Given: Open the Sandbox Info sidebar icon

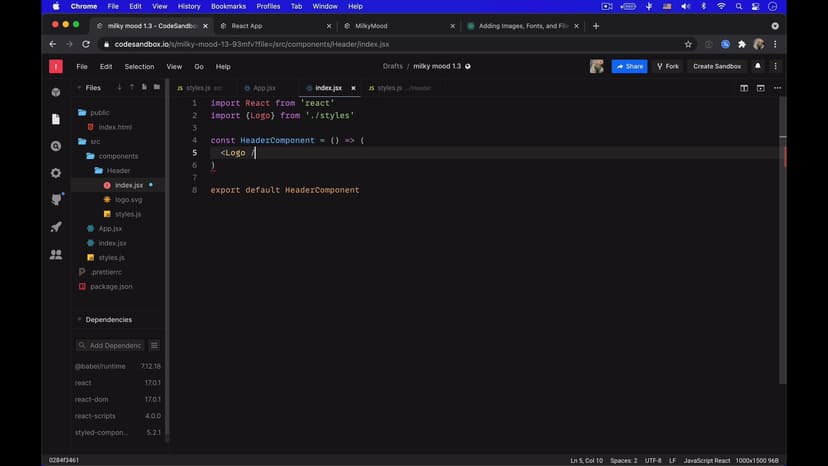Looking at the screenshot, I should click(x=56, y=92).
